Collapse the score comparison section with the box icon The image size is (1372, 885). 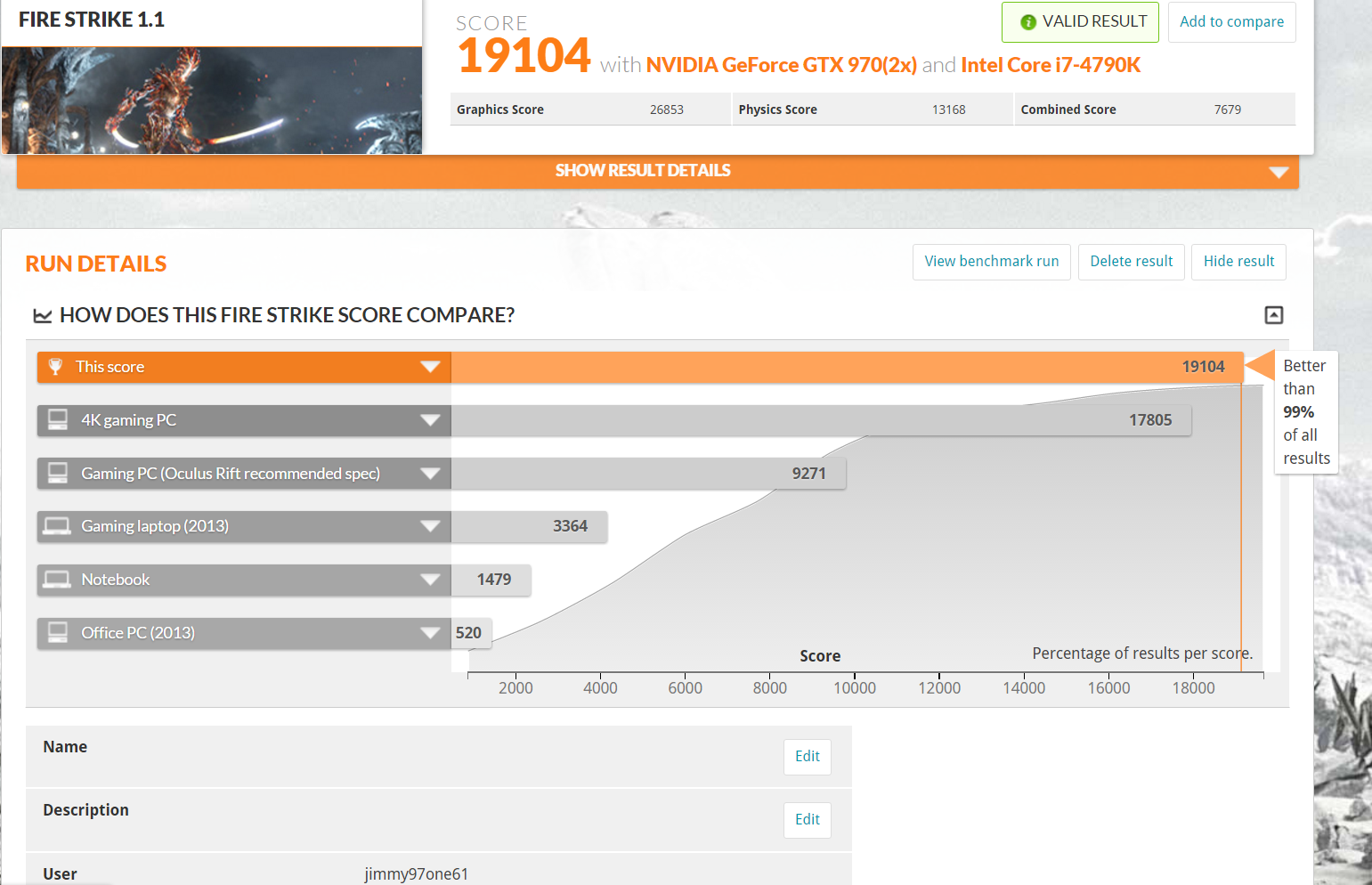(1274, 314)
